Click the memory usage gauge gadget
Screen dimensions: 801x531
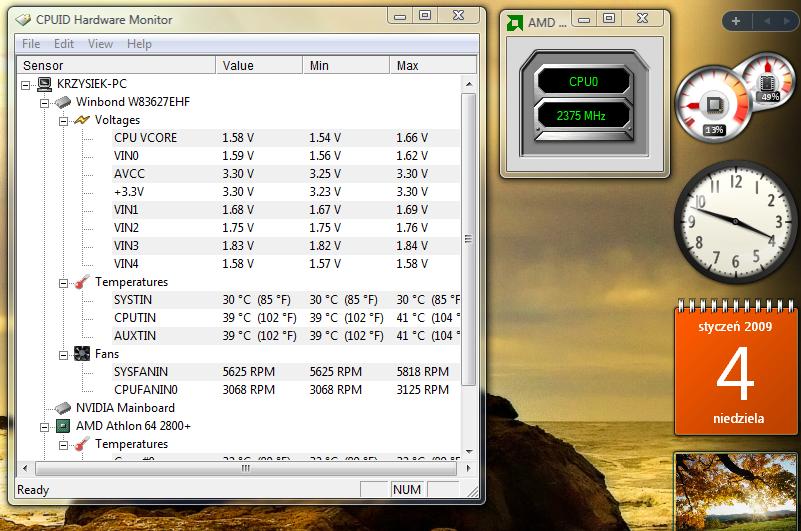pos(768,80)
